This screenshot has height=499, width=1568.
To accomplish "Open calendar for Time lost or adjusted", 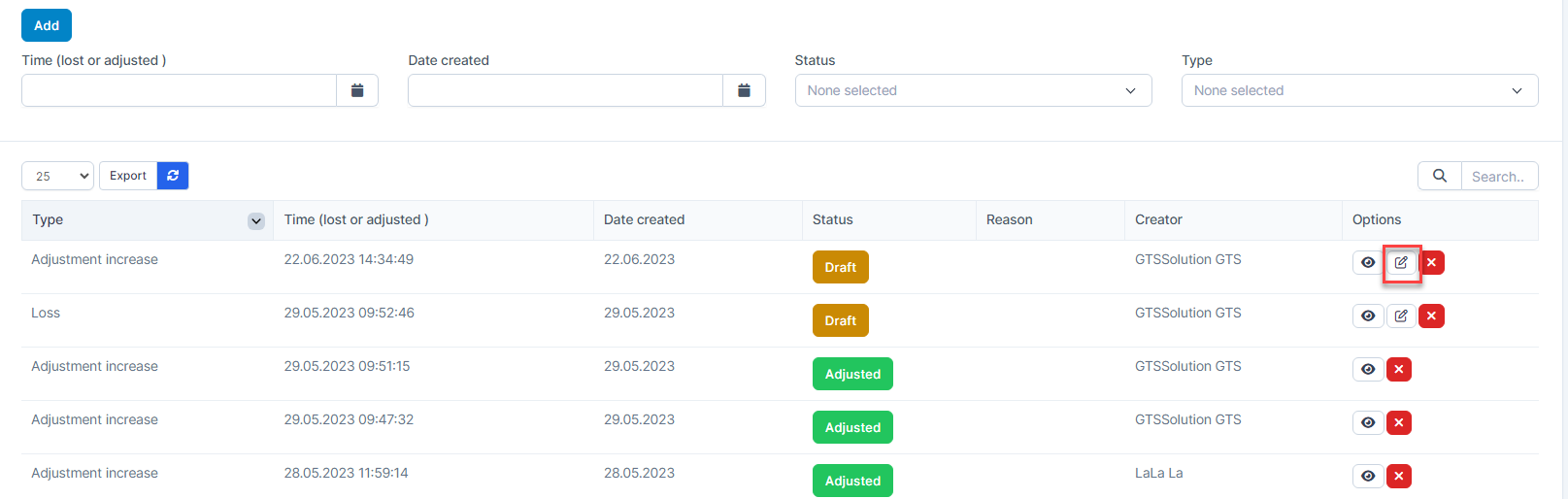I will [357, 90].
